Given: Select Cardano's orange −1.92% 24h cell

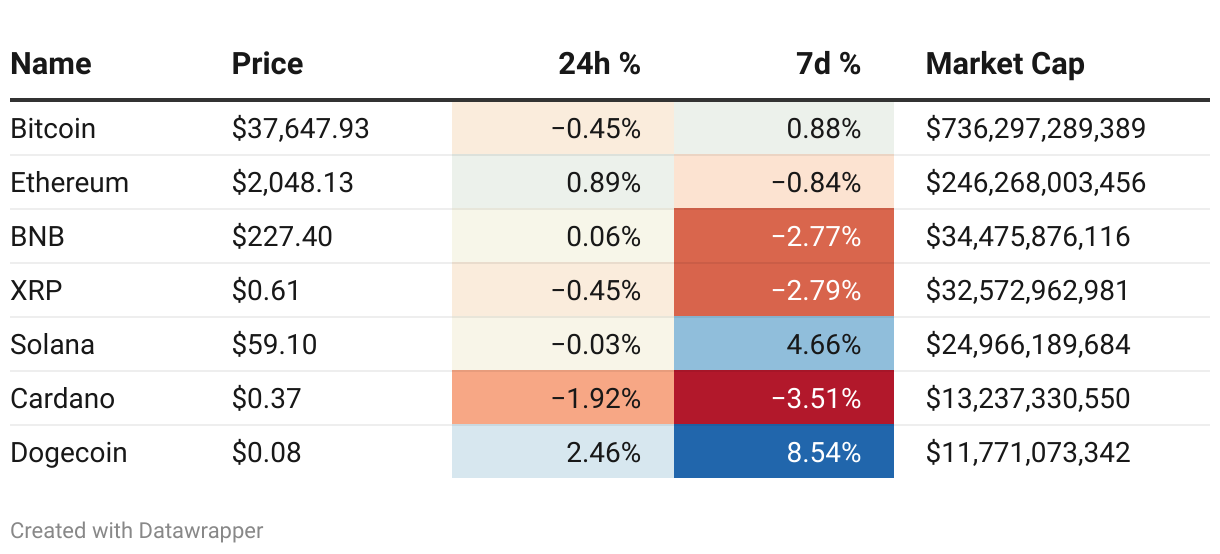Looking at the screenshot, I should point(563,398).
